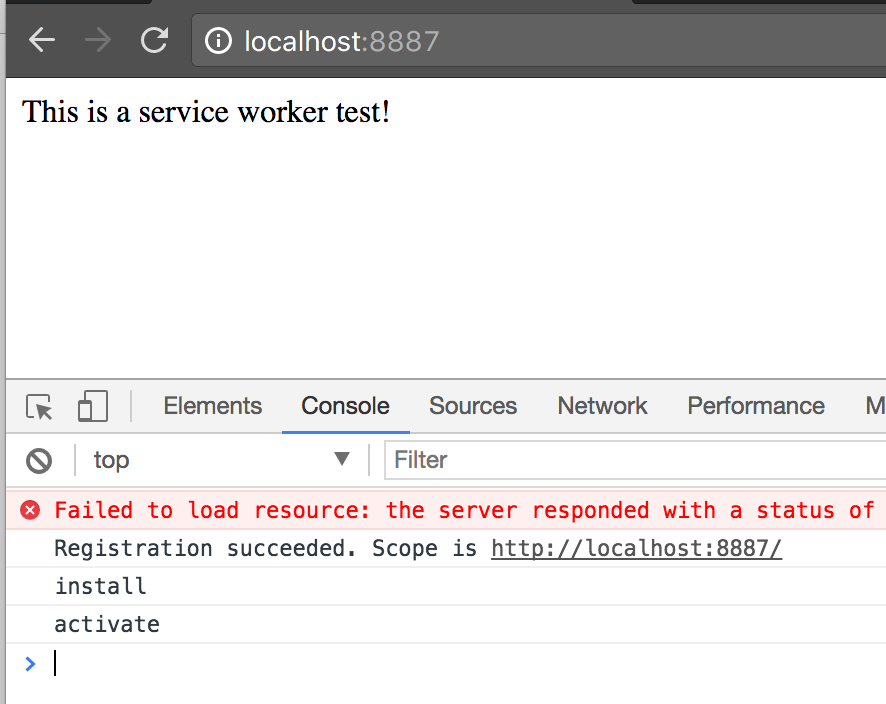Open the top context dropdown
This screenshot has height=704, width=886.
tap(222, 460)
